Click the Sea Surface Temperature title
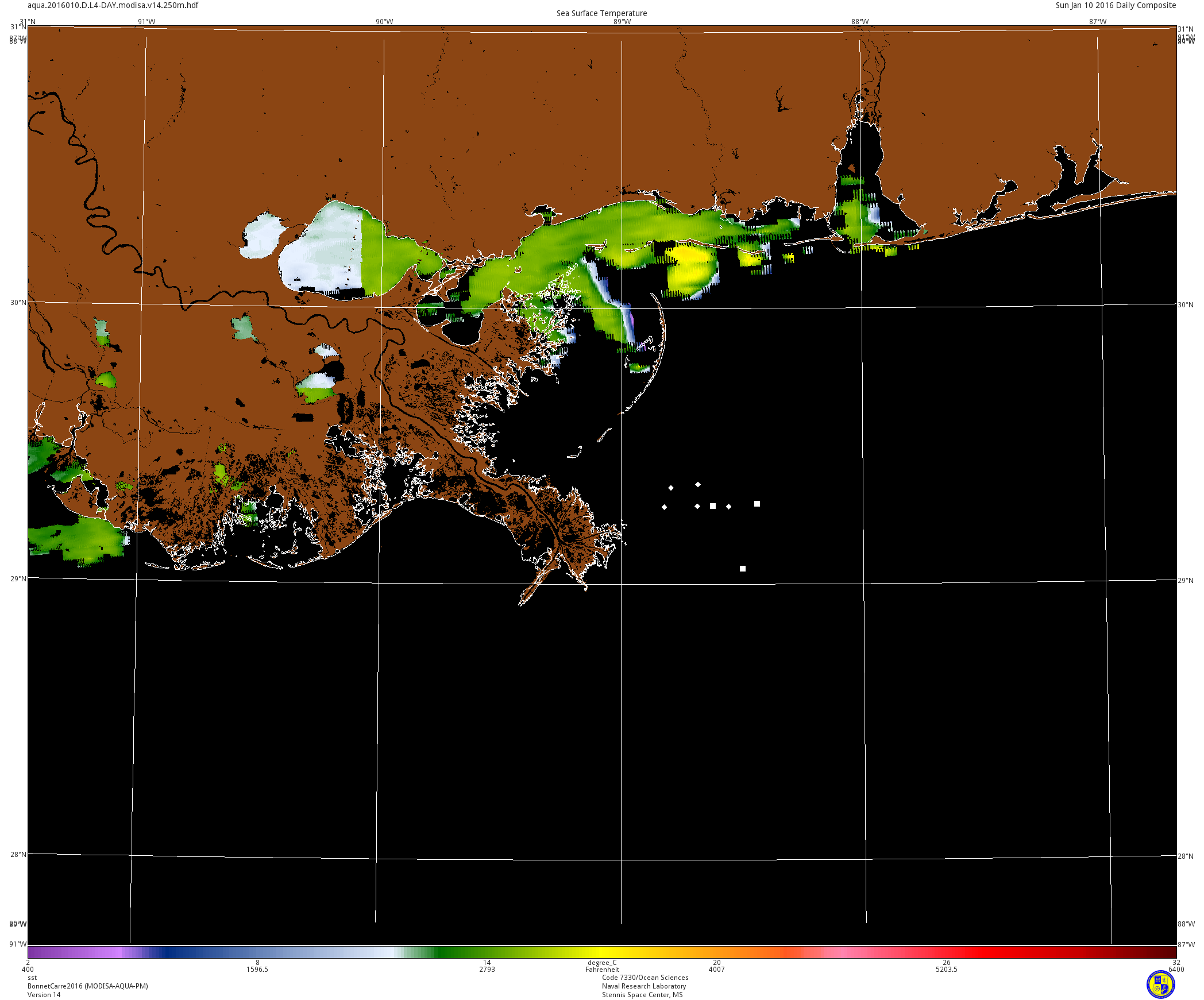1204x1000 pixels. pyautogui.click(x=601, y=13)
